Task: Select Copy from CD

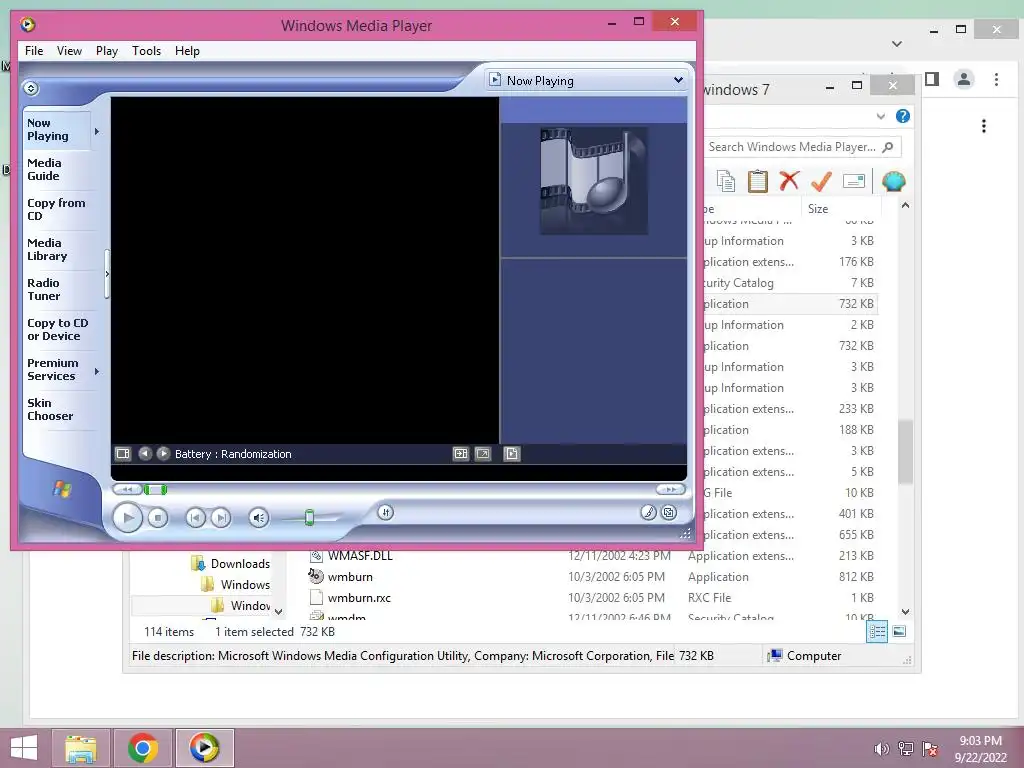Action: [x=56, y=210]
